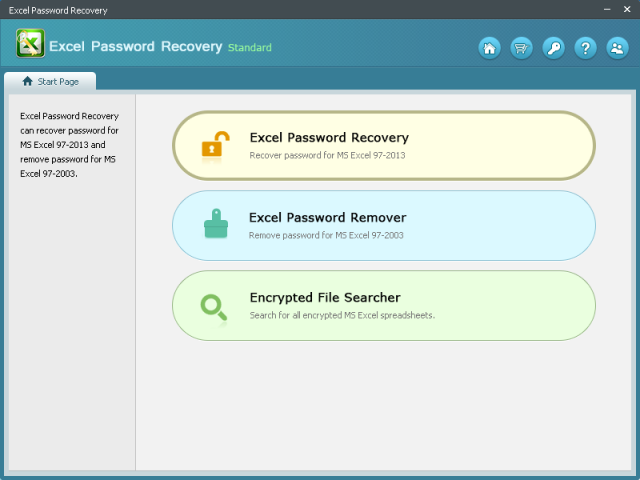Click the teal password remover brush icon
Viewport: 640px width, 480px height.
point(215,225)
